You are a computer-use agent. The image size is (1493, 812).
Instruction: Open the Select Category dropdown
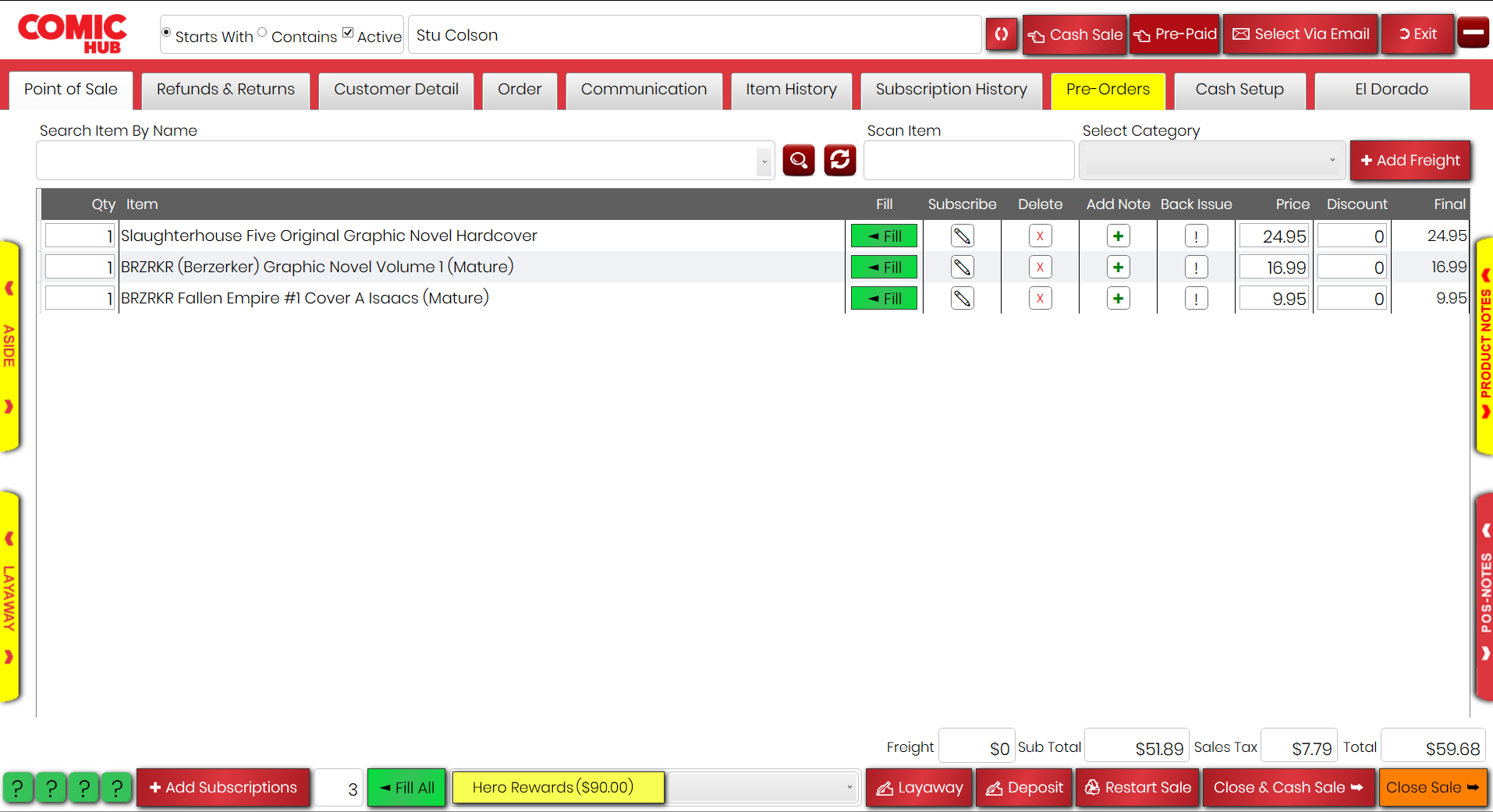coord(1212,160)
